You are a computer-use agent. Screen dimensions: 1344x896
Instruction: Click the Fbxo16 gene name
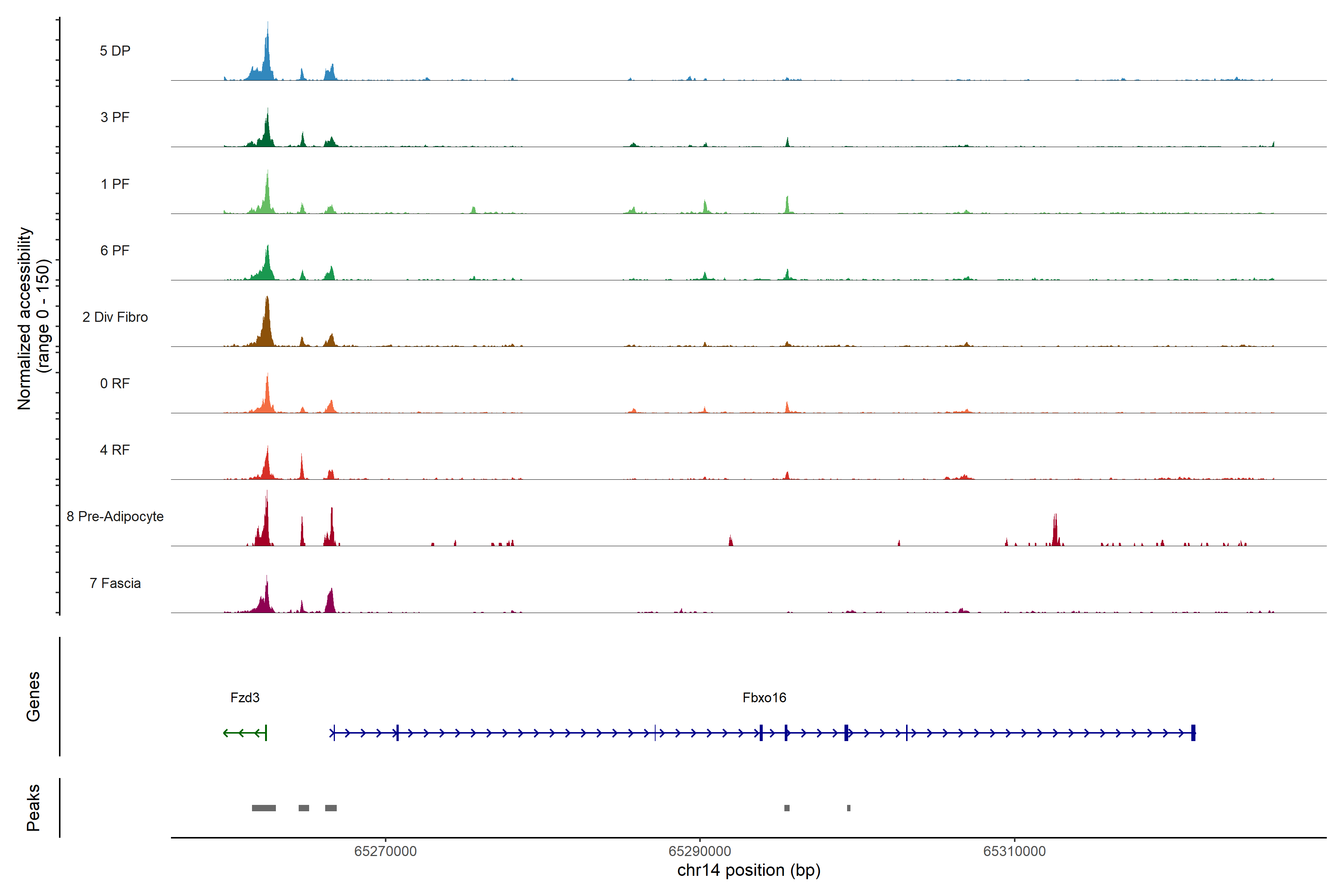pos(764,697)
